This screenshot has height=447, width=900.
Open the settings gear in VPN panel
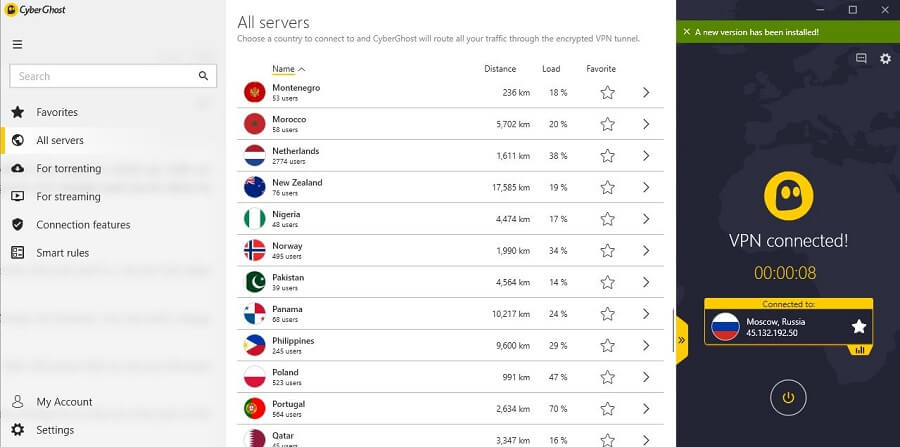[886, 59]
